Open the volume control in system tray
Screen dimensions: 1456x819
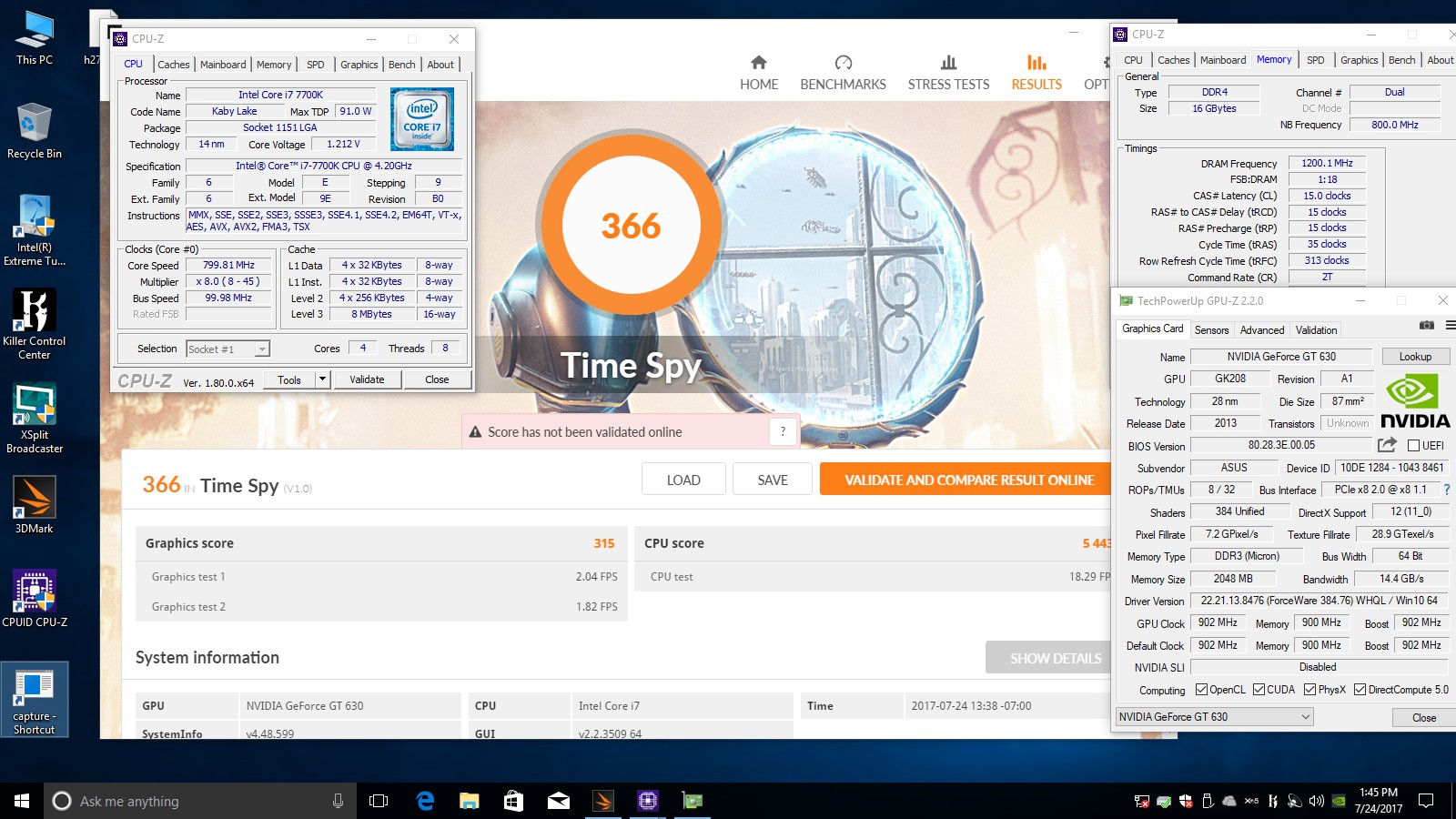[x=1316, y=801]
